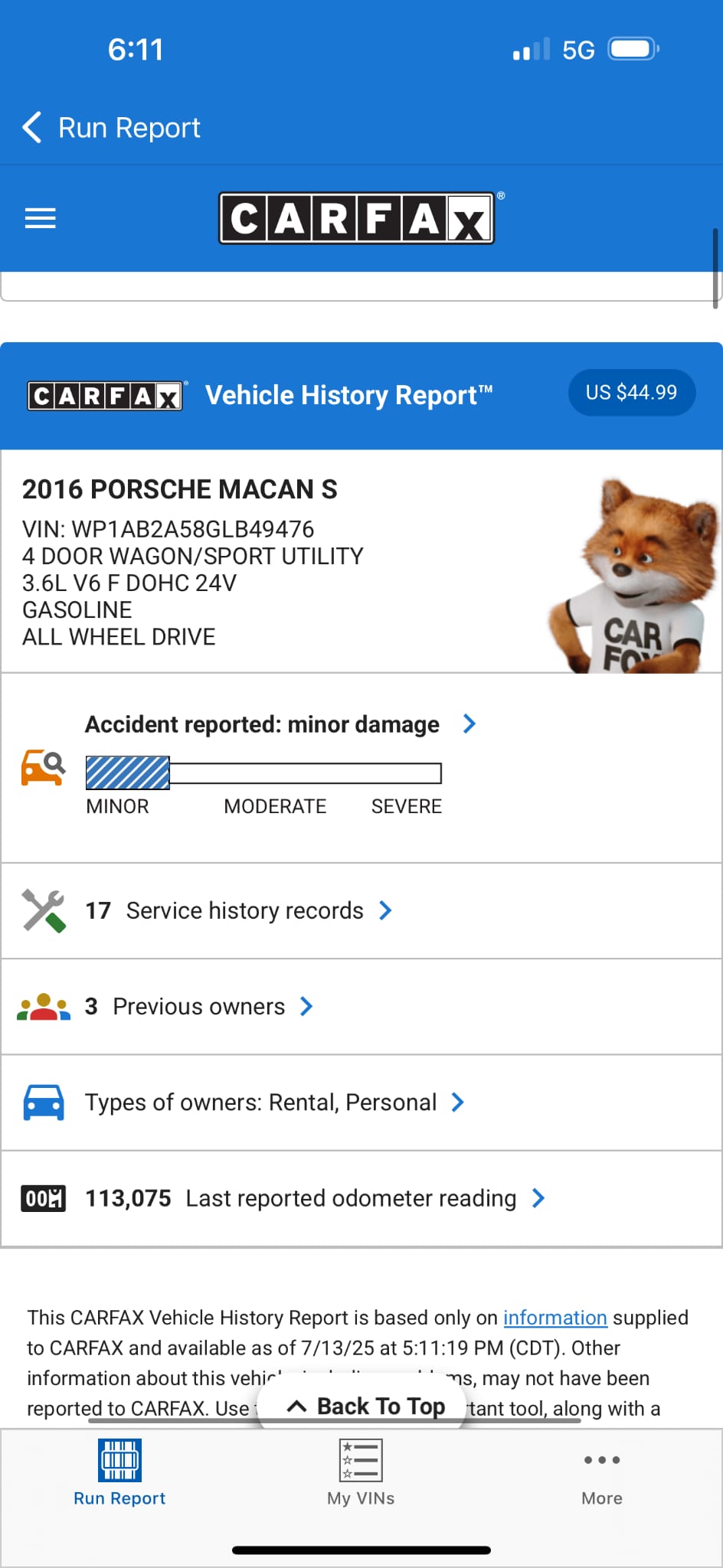The height and width of the screenshot is (1568, 723).
Task: Tap the Back To Top button
Action: coord(365,1406)
